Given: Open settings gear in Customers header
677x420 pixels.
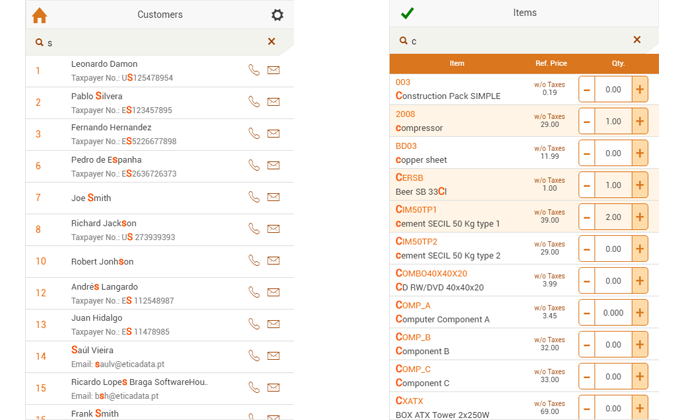Looking at the screenshot, I should click(277, 15).
